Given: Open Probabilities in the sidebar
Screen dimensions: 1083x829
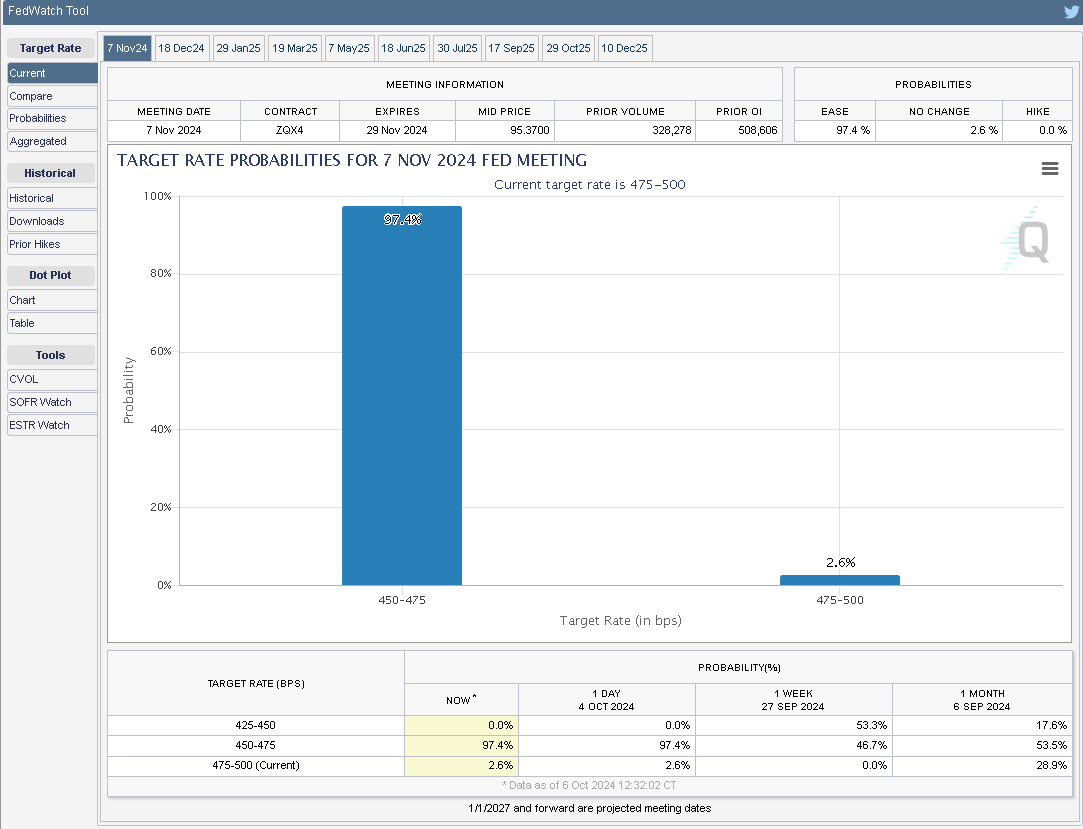Looking at the screenshot, I should coord(52,118).
